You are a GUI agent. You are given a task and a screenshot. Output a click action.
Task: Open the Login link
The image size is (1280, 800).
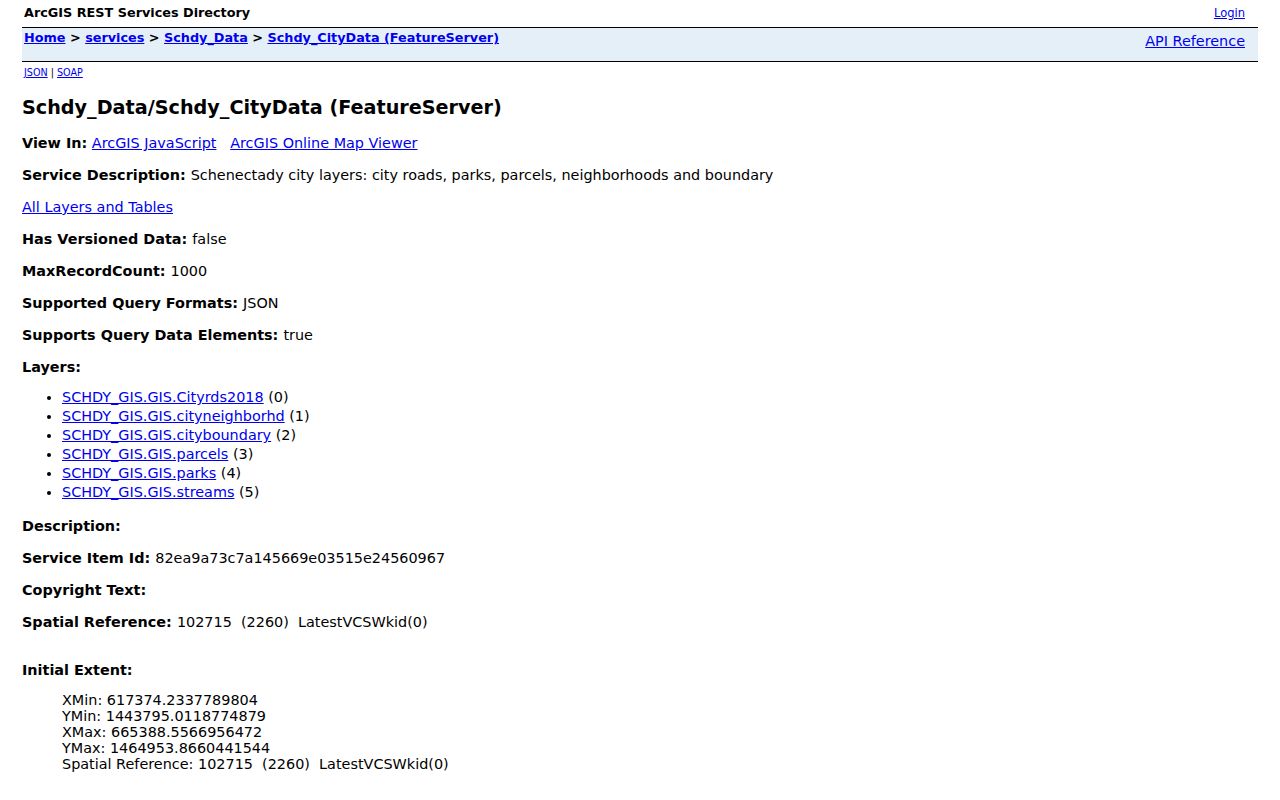pyautogui.click(x=1229, y=13)
